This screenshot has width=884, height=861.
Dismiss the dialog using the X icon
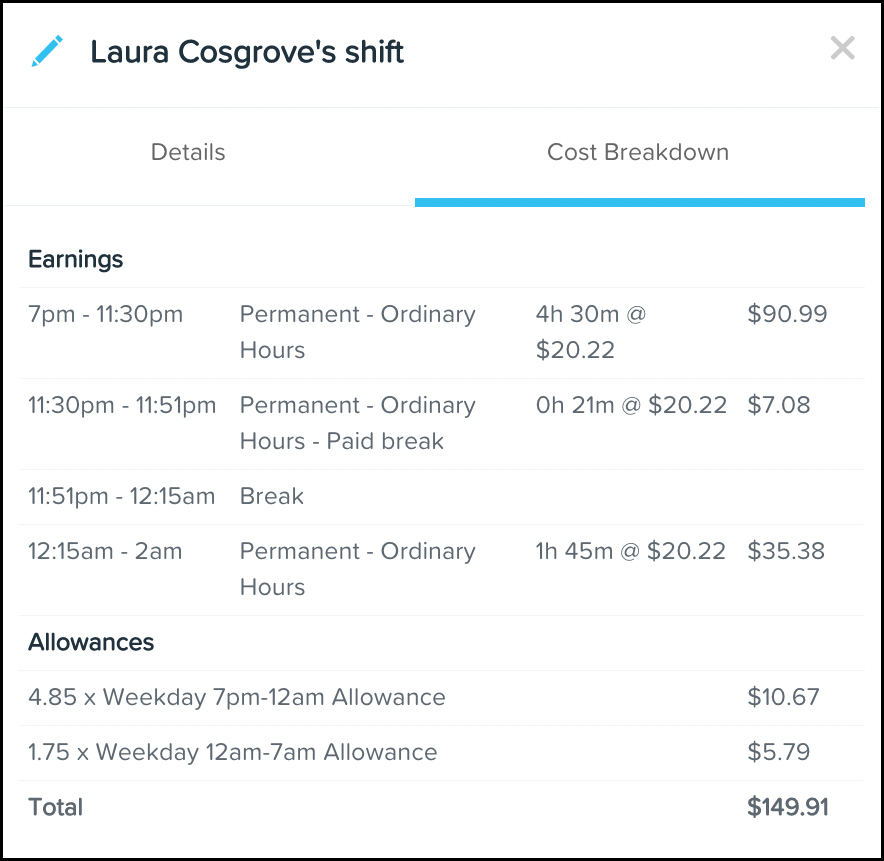click(842, 48)
